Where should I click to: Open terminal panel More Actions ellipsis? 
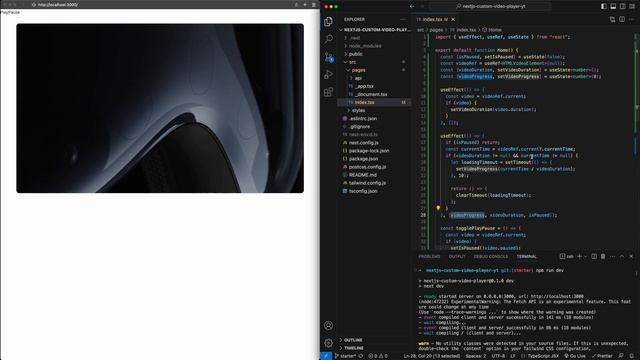[612, 256]
